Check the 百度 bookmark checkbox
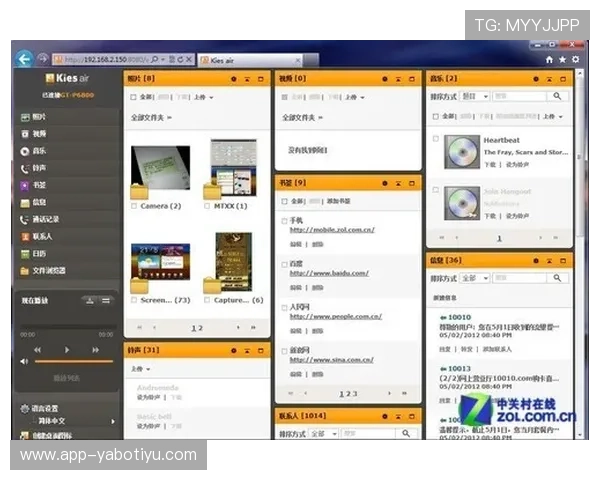Screen dimensions: 600x480 [284, 264]
